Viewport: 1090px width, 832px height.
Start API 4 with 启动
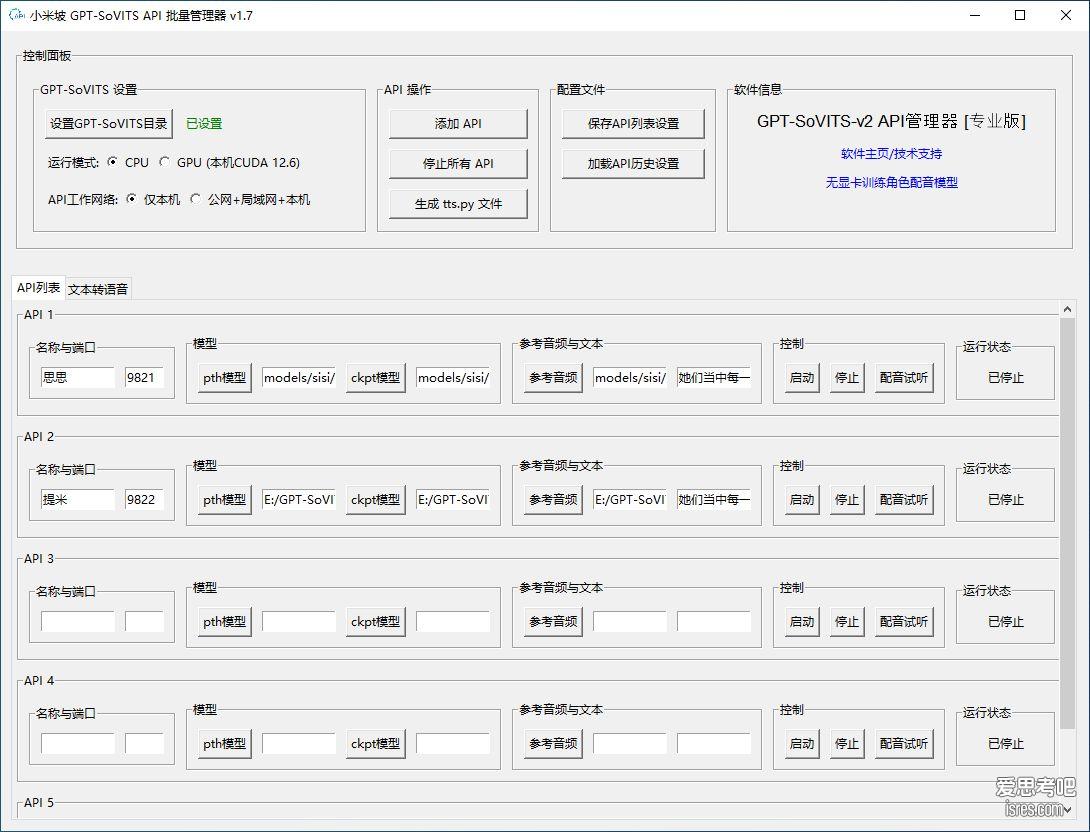click(802, 743)
